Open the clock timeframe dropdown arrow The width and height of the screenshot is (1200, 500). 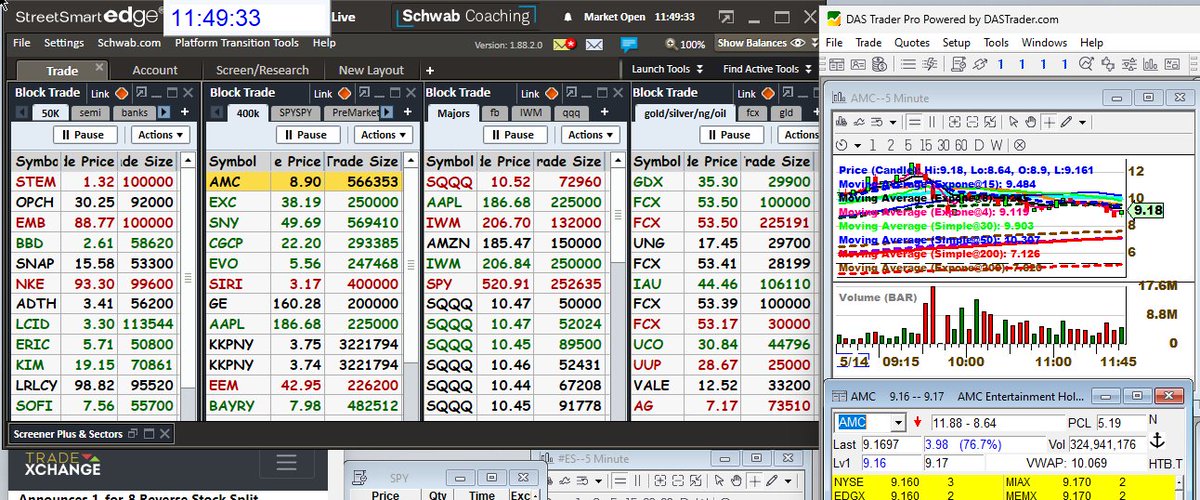(858, 145)
